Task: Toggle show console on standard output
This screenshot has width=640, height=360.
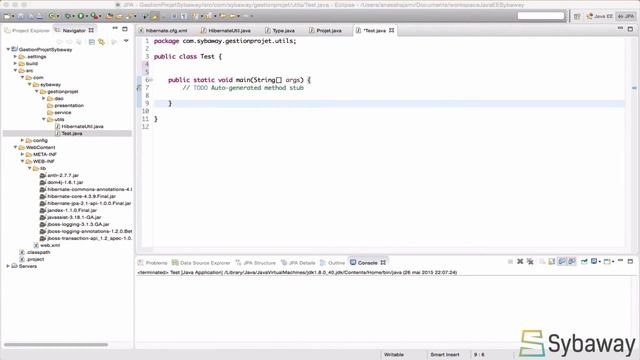Action: [562, 262]
